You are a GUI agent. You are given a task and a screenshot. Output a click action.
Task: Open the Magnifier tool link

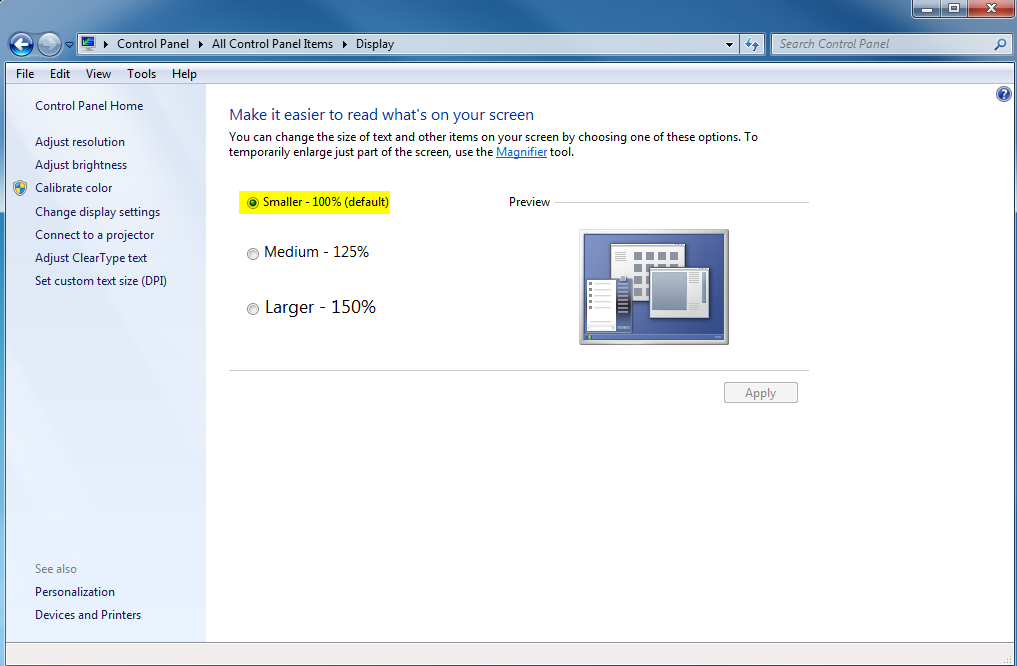pyautogui.click(x=521, y=152)
